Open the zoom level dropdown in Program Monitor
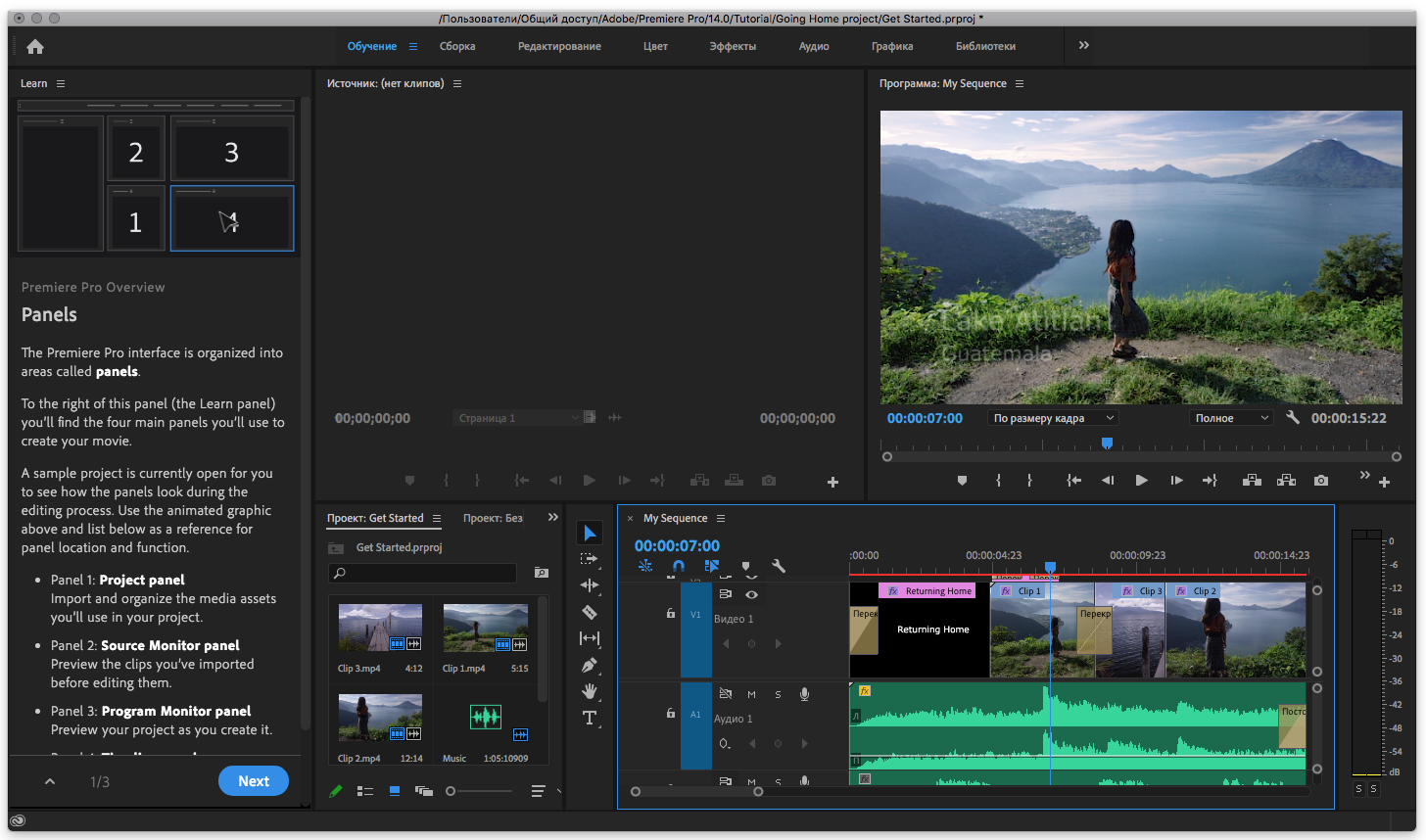Image resolution: width=1426 pixels, height=840 pixels. point(1053,418)
